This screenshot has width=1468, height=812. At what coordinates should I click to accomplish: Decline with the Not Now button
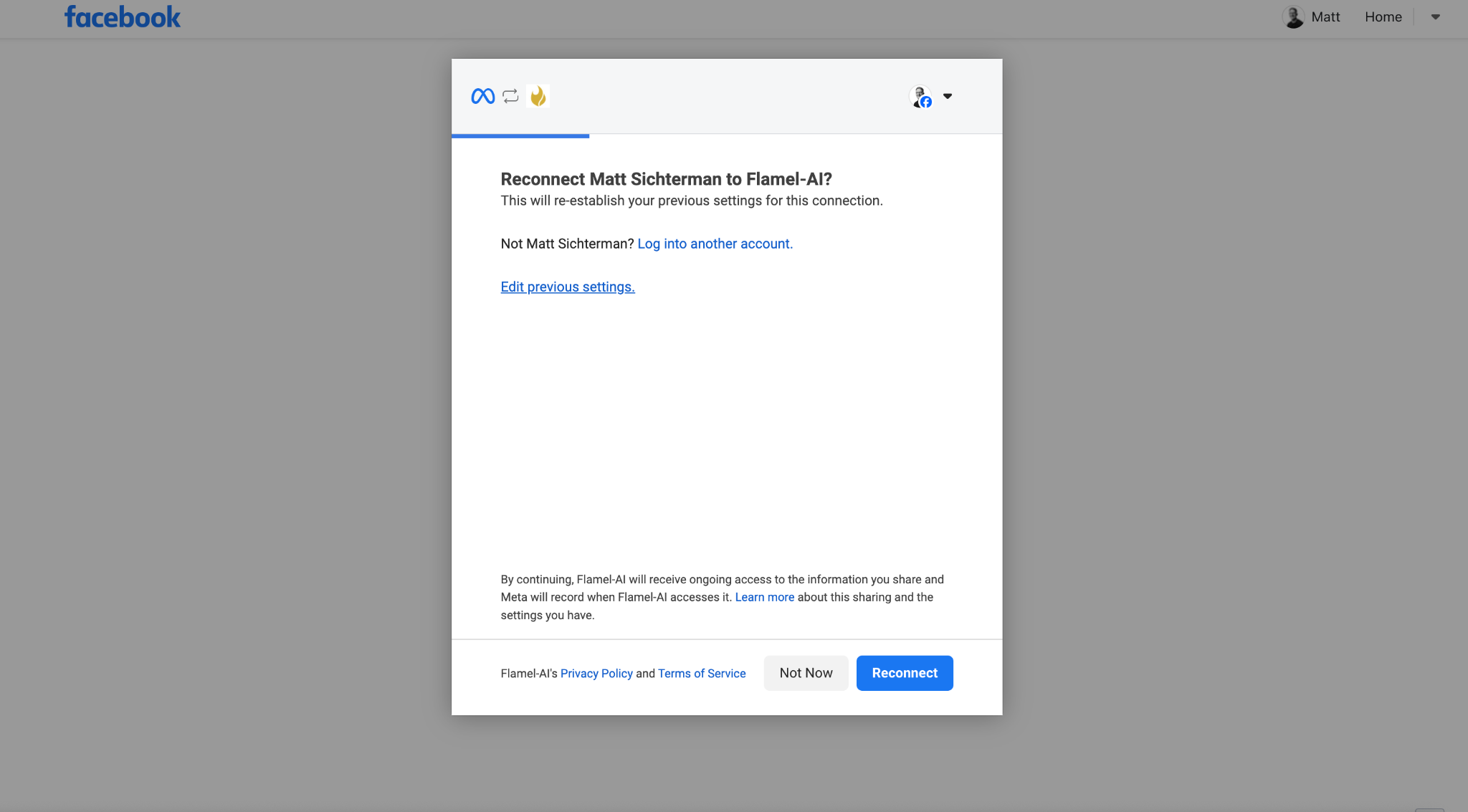(x=806, y=673)
